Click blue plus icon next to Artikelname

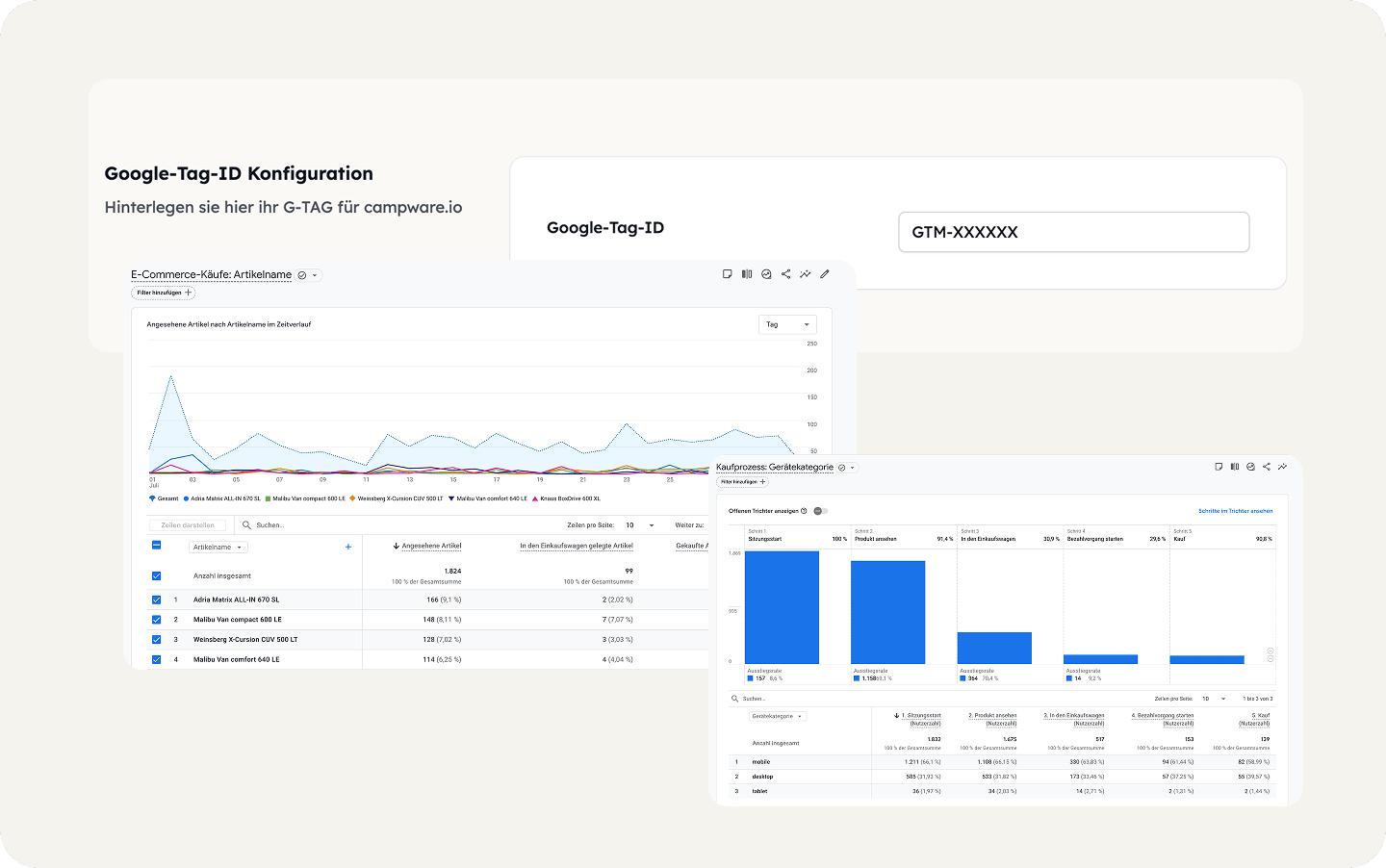coord(348,547)
